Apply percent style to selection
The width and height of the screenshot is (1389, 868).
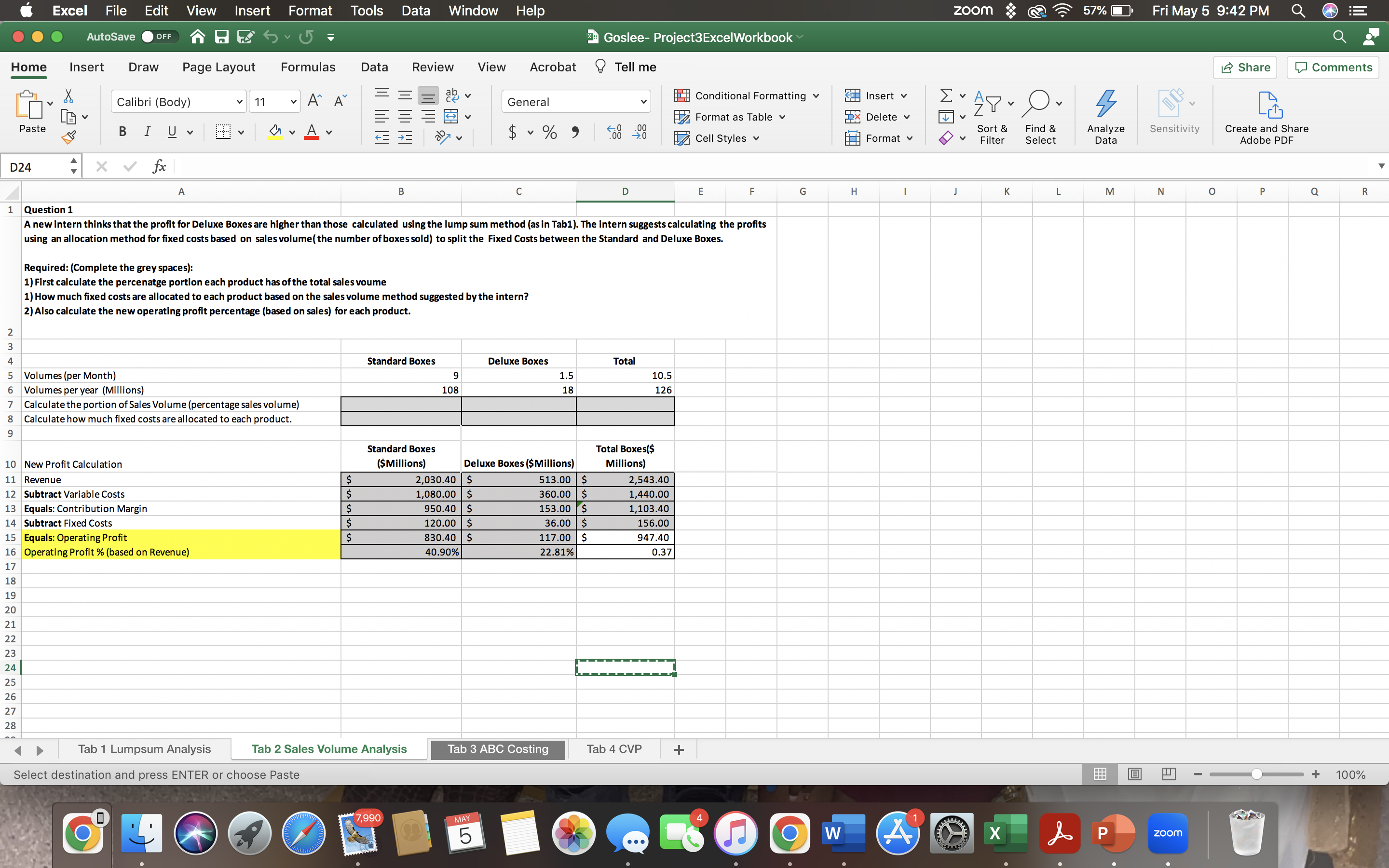click(549, 132)
